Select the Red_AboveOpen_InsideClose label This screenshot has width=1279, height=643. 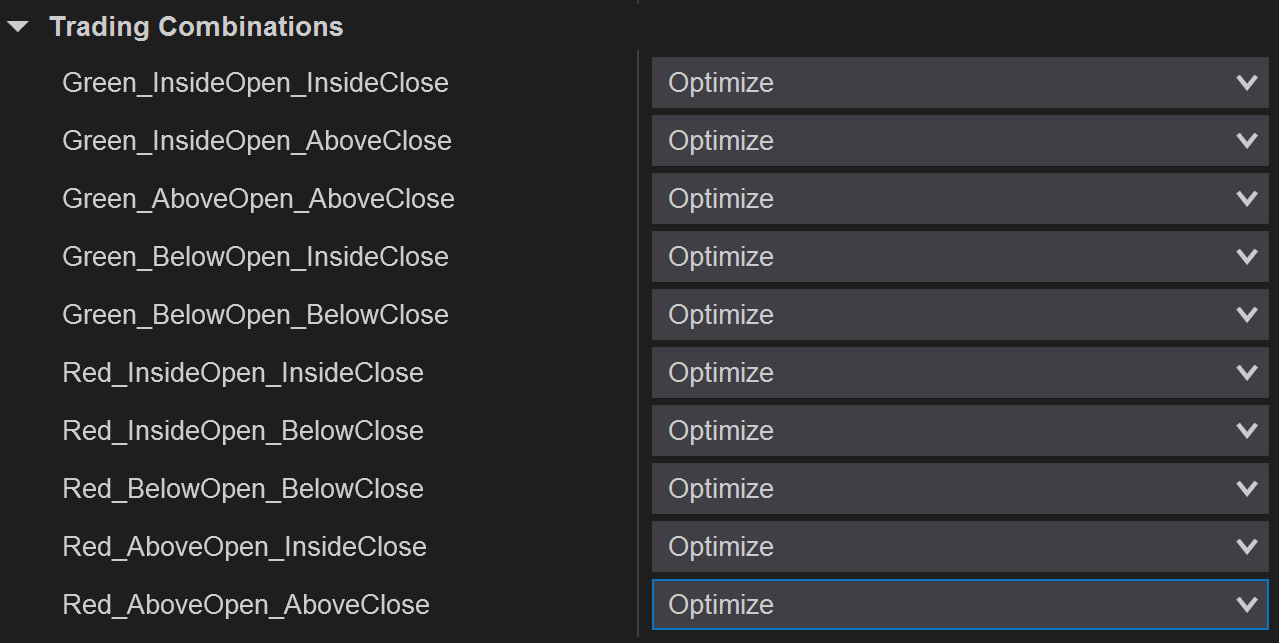point(244,547)
